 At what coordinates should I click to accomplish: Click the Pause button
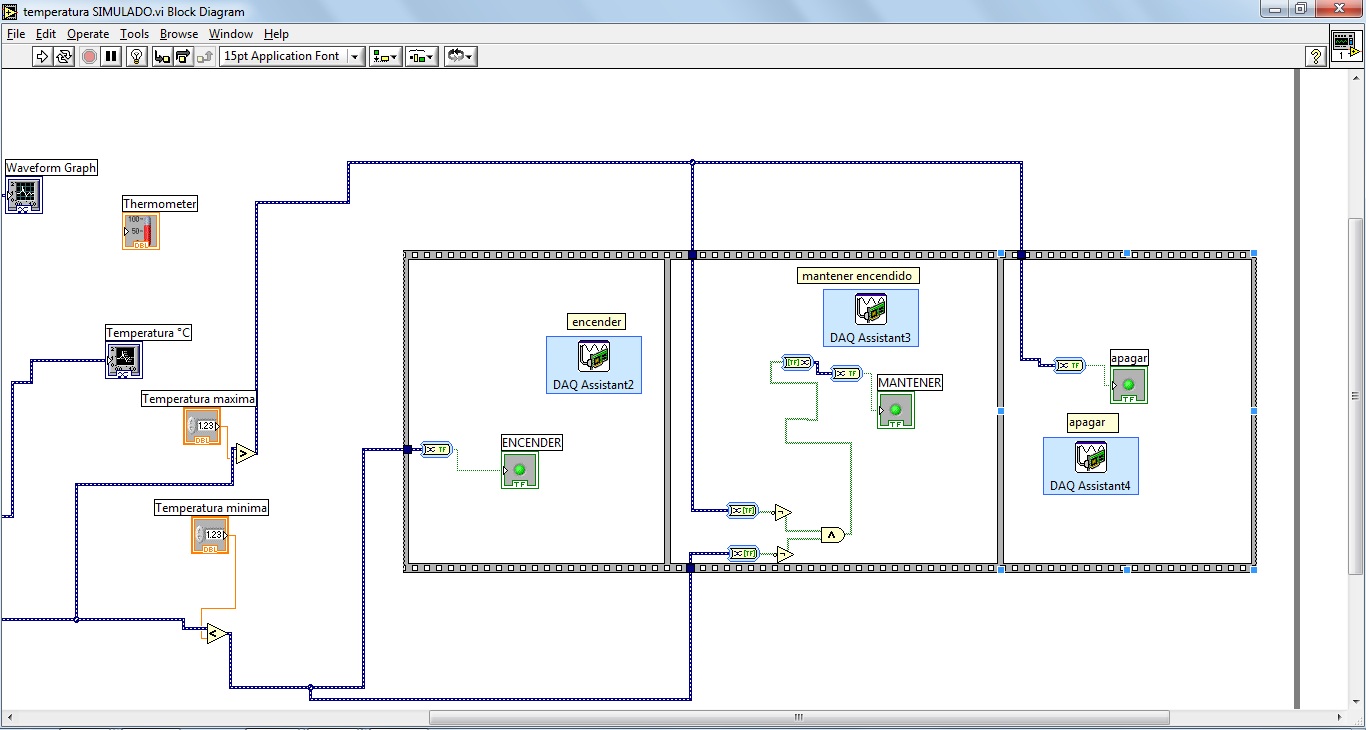[111, 56]
